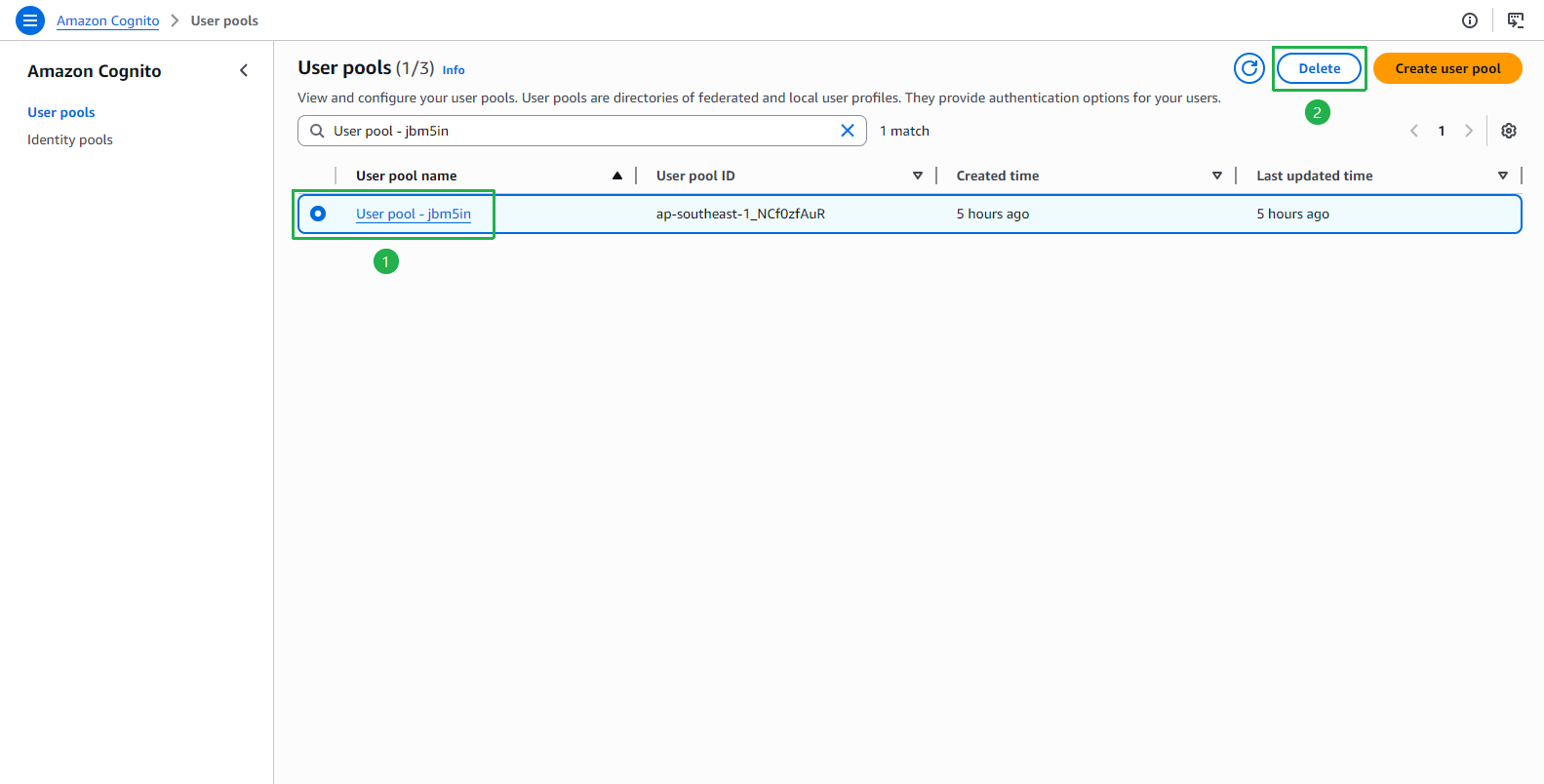Click the Delete button
The width and height of the screenshot is (1544, 784).
click(1320, 68)
